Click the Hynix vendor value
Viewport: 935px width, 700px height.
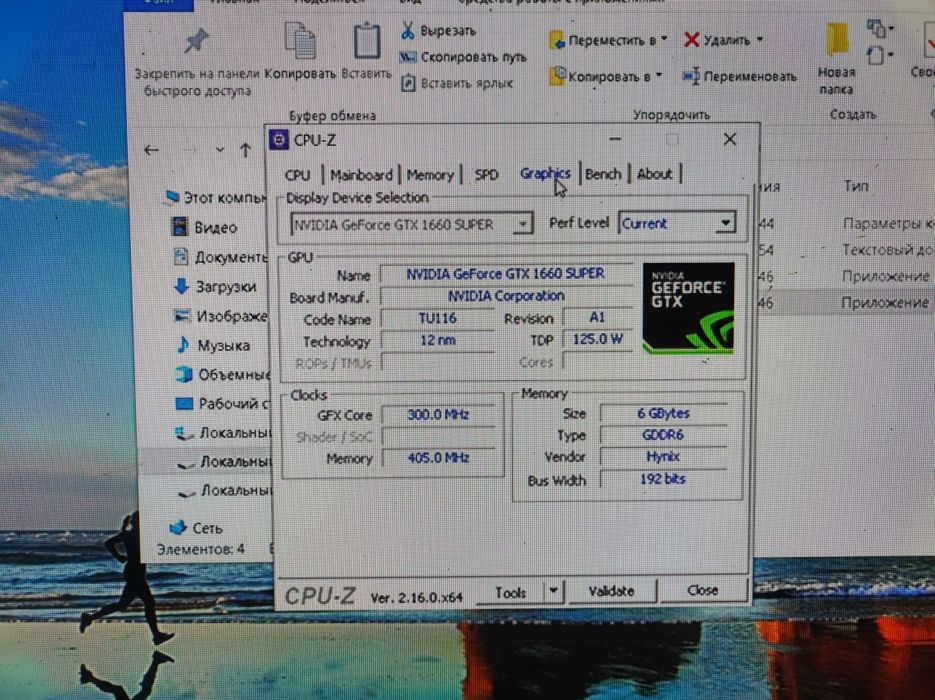tap(663, 457)
